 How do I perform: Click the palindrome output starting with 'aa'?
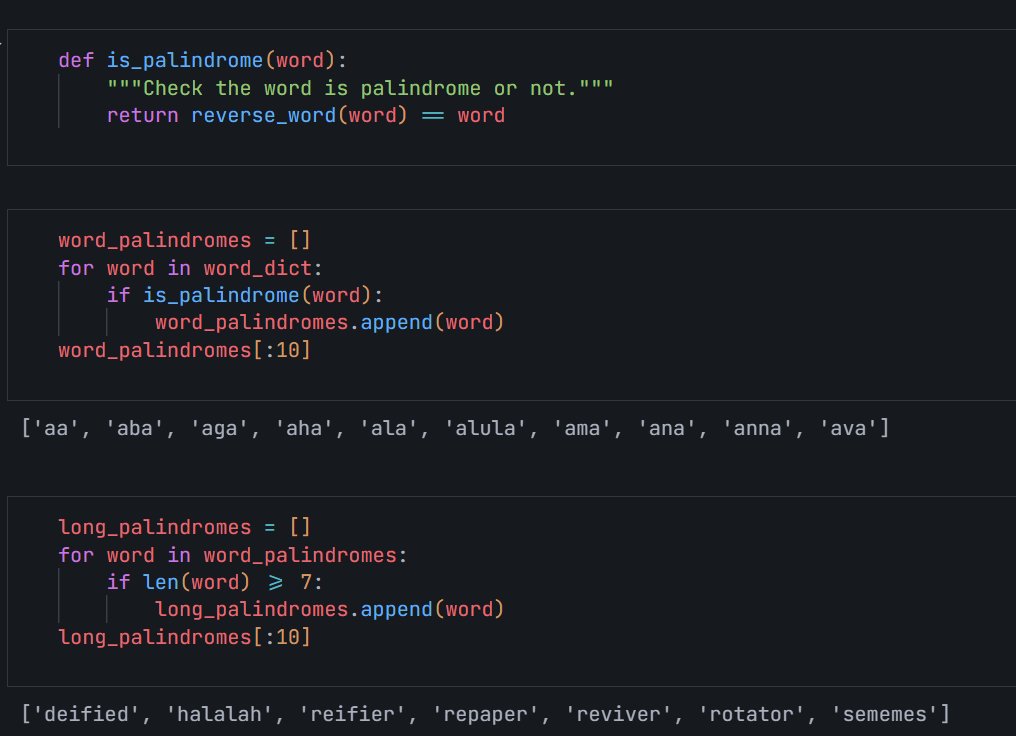pos(450,428)
